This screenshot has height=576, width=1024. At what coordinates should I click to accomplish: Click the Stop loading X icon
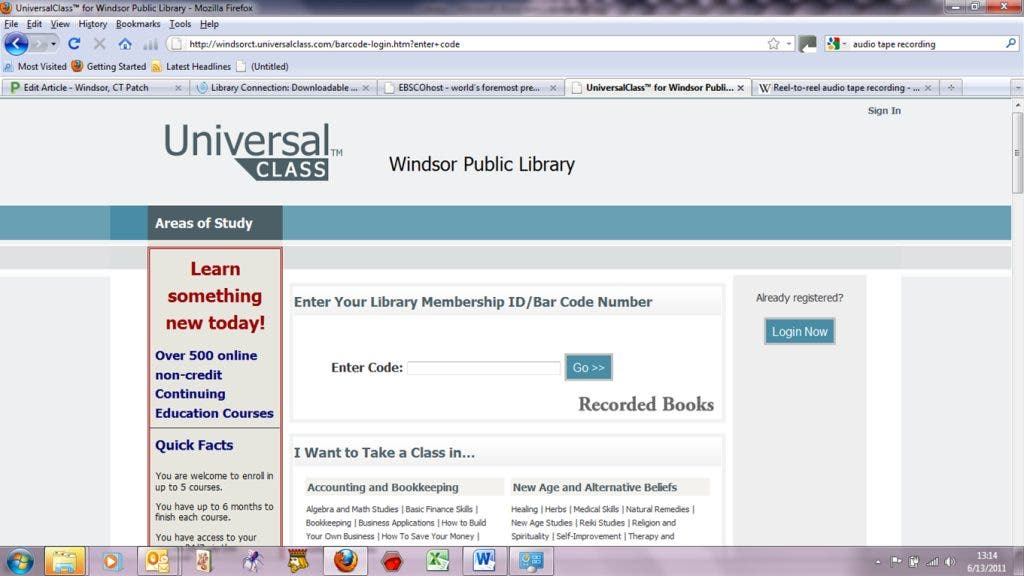coord(99,44)
